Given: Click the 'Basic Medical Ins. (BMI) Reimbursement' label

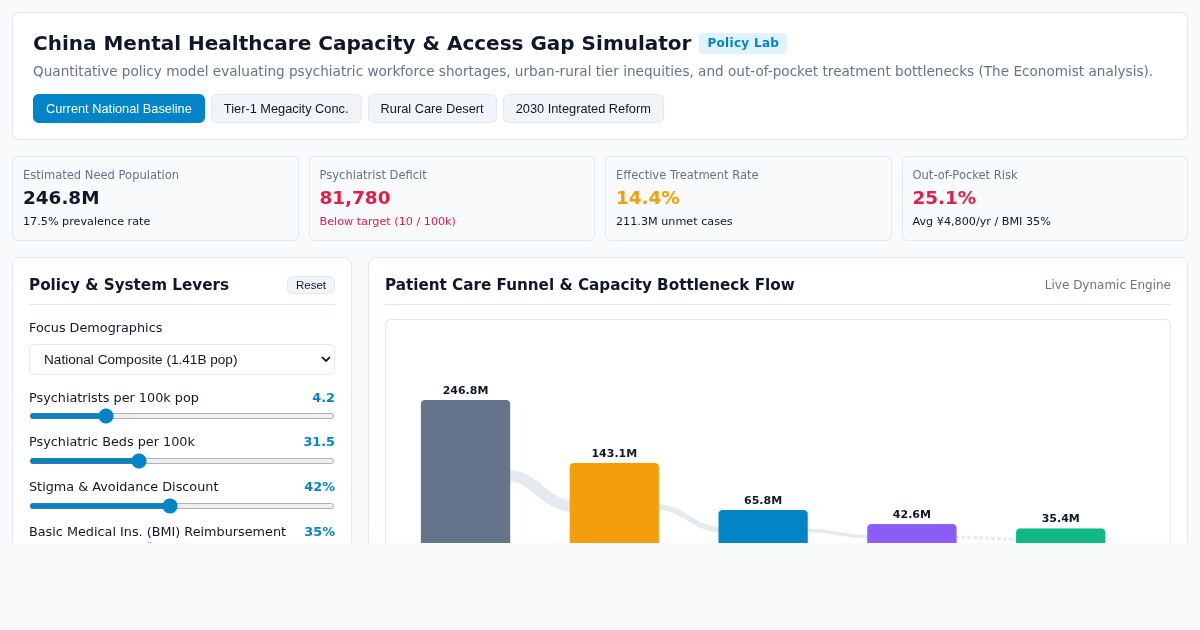Looking at the screenshot, I should pyautogui.click(x=157, y=532).
